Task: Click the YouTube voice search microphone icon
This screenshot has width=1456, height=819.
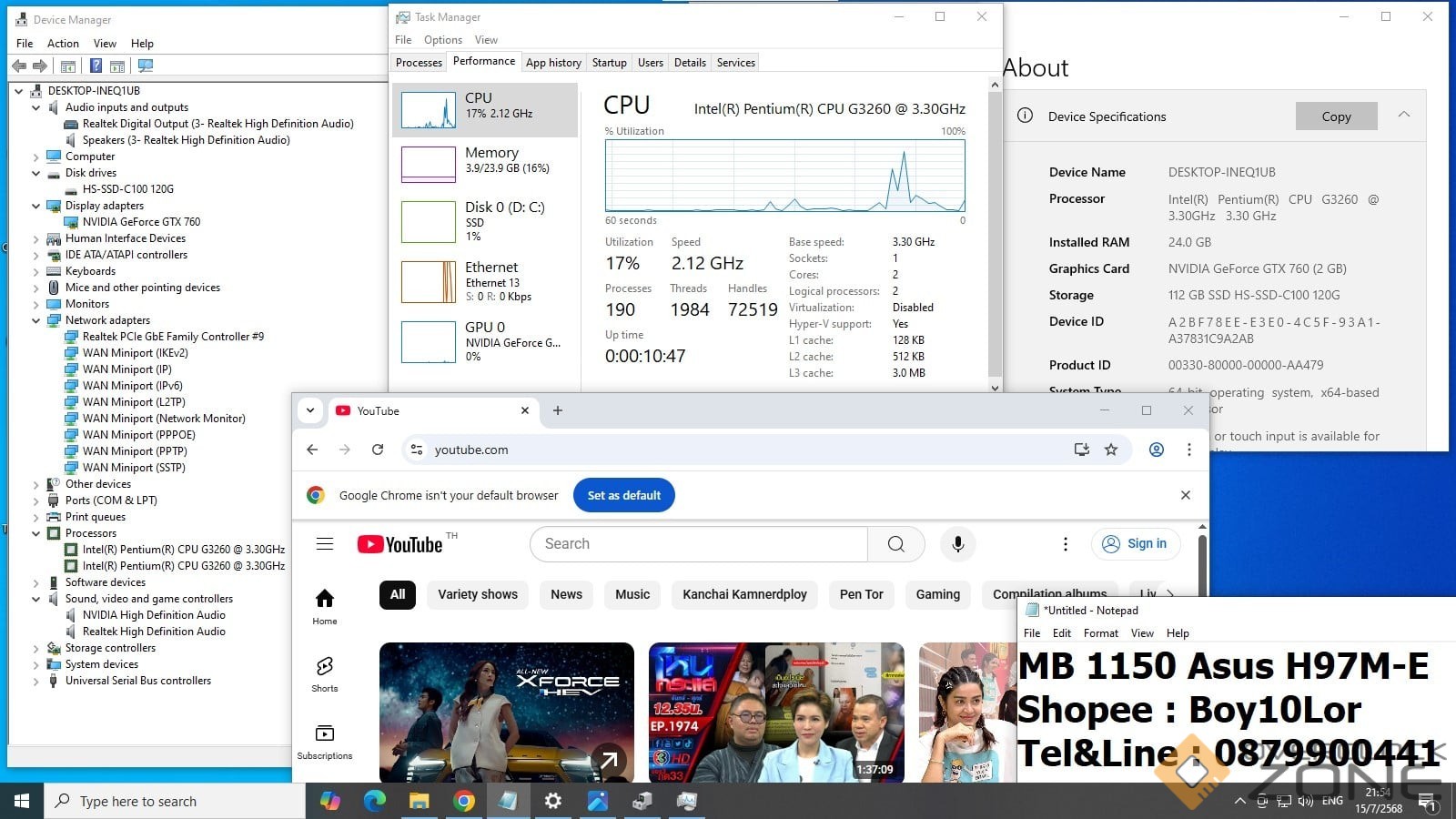Action: point(957,543)
